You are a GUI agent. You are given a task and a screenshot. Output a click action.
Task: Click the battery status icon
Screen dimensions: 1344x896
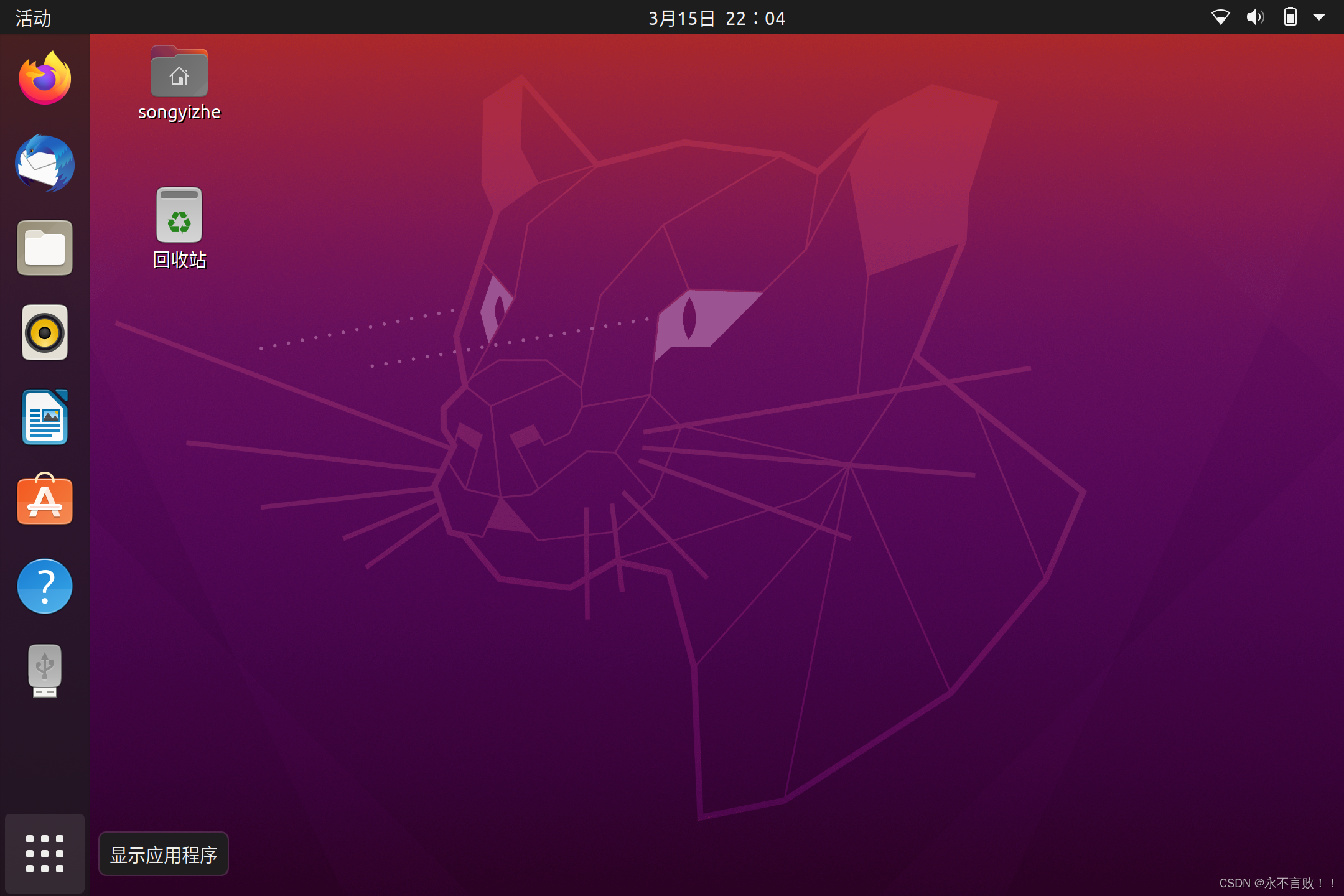(1290, 17)
